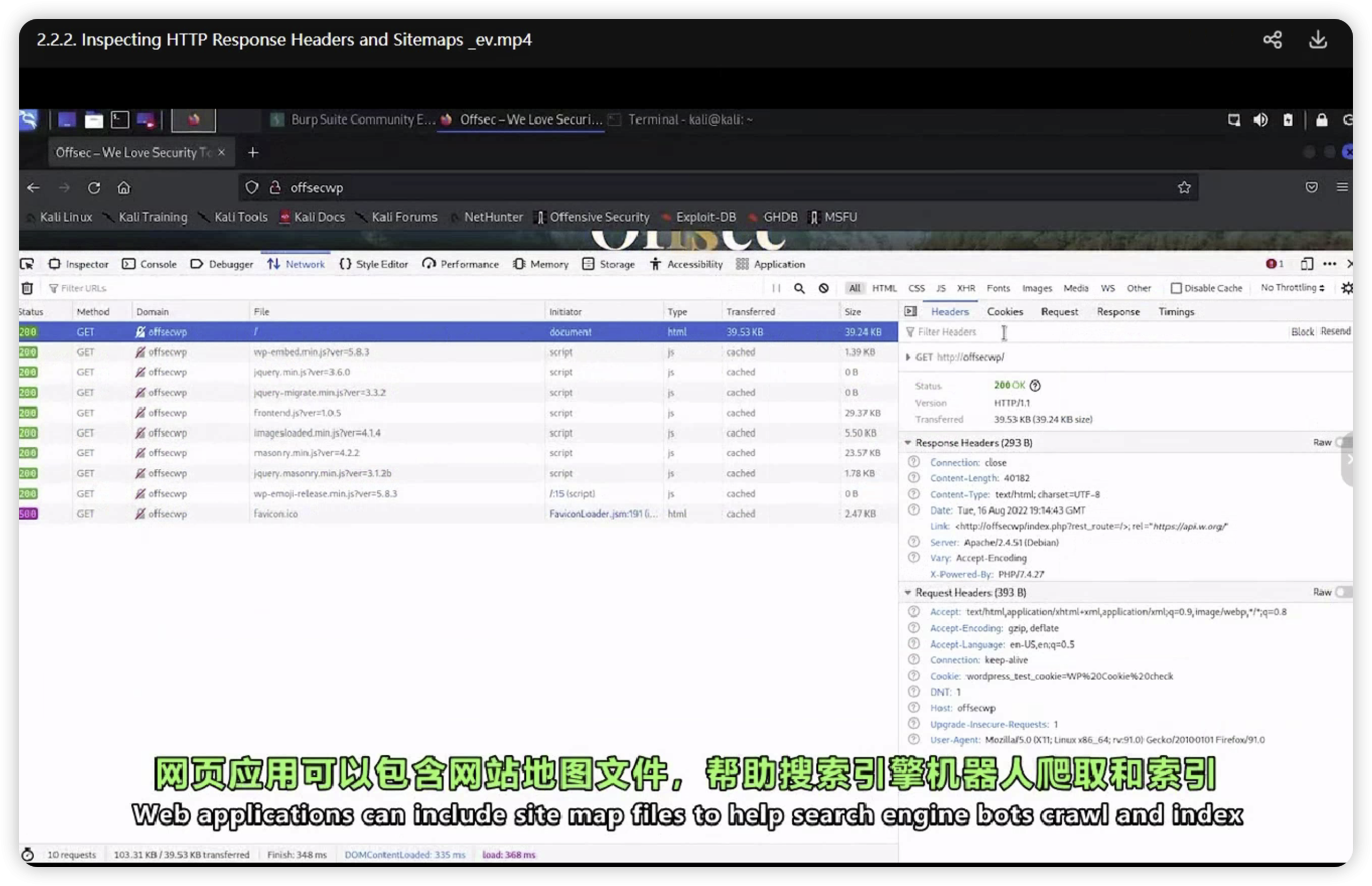1372x886 pixels.
Task: Click the request blocking icon
Action: 824,288
